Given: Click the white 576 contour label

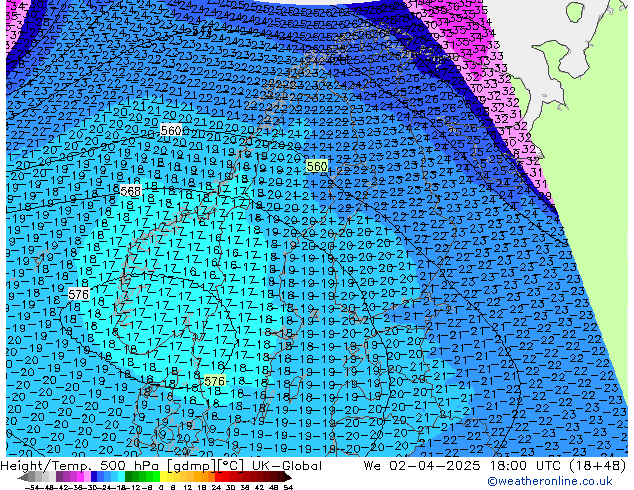Looking at the screenshot, I should pyautogui.click(x=78, y=294).
